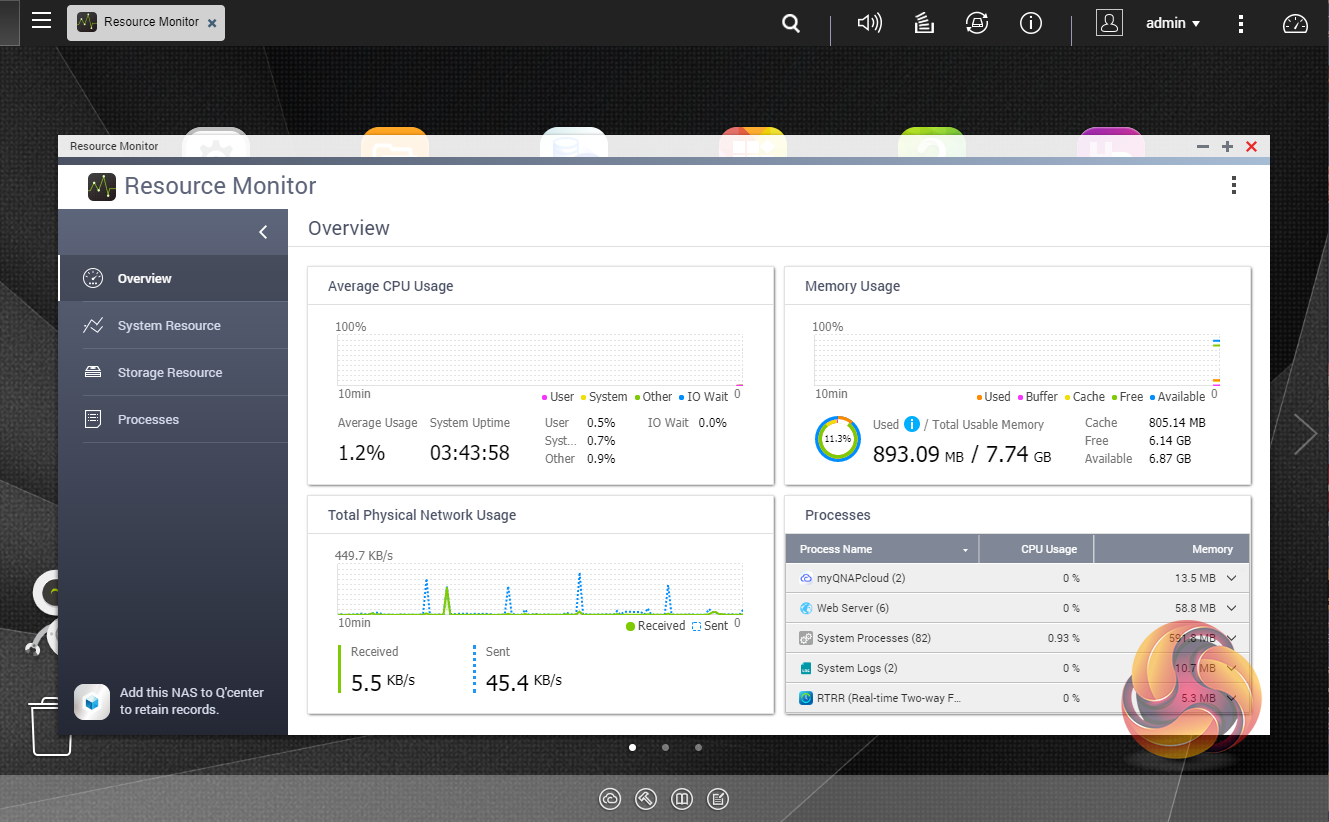This screenshot has width=1329, height=822.
Task: Click the search magnifier icon
Action: 791,23
